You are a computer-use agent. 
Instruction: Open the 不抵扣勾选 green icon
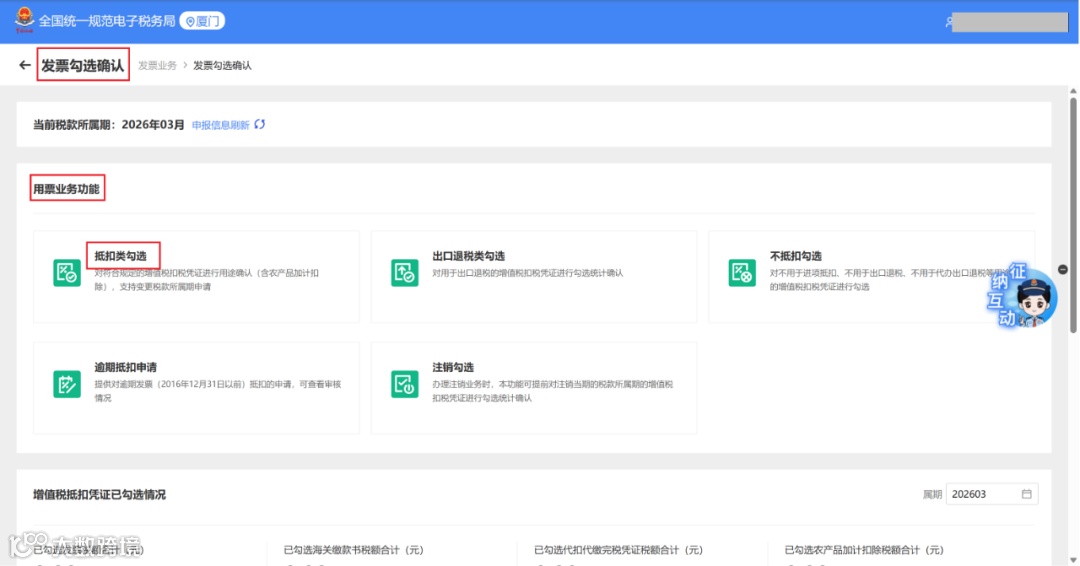coord(742,273)
